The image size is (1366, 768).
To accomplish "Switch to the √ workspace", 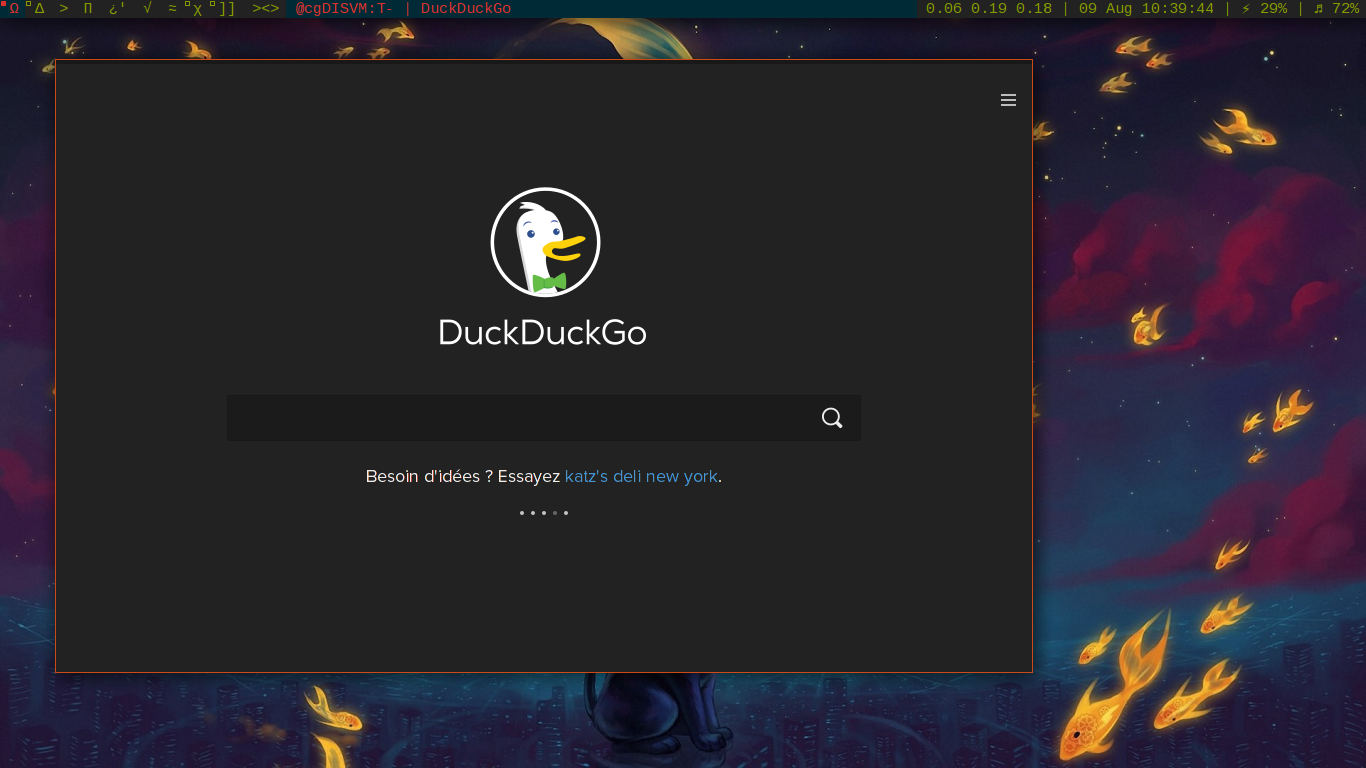I will point(147,9).
